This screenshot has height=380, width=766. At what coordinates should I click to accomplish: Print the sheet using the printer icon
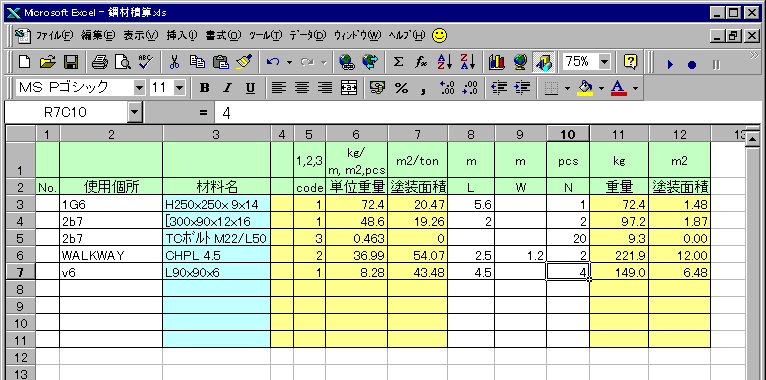point(100,62)
